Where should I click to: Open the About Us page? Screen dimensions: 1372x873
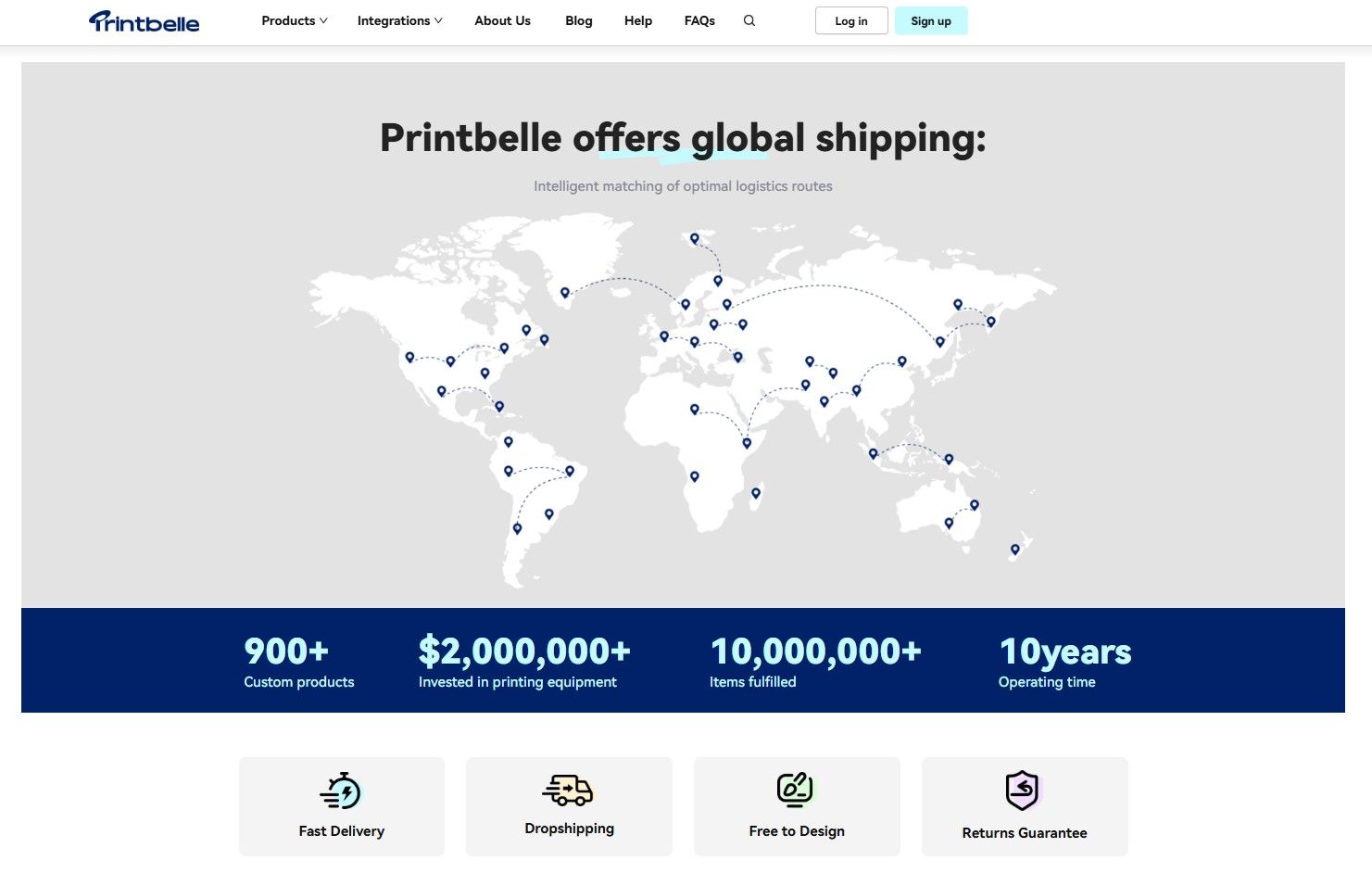pyautogui.click(x=502, y=20)
